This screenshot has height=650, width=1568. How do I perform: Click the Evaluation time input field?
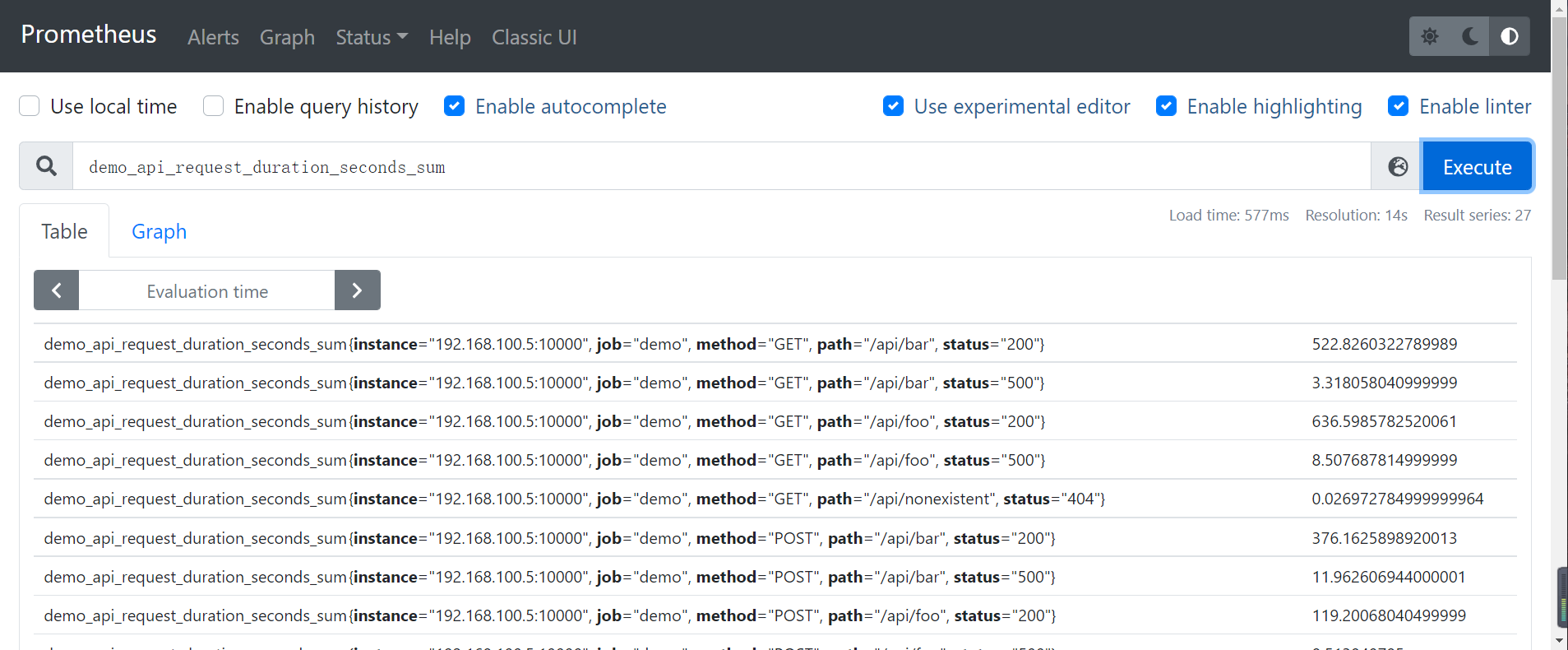click(x=207, y=290)
